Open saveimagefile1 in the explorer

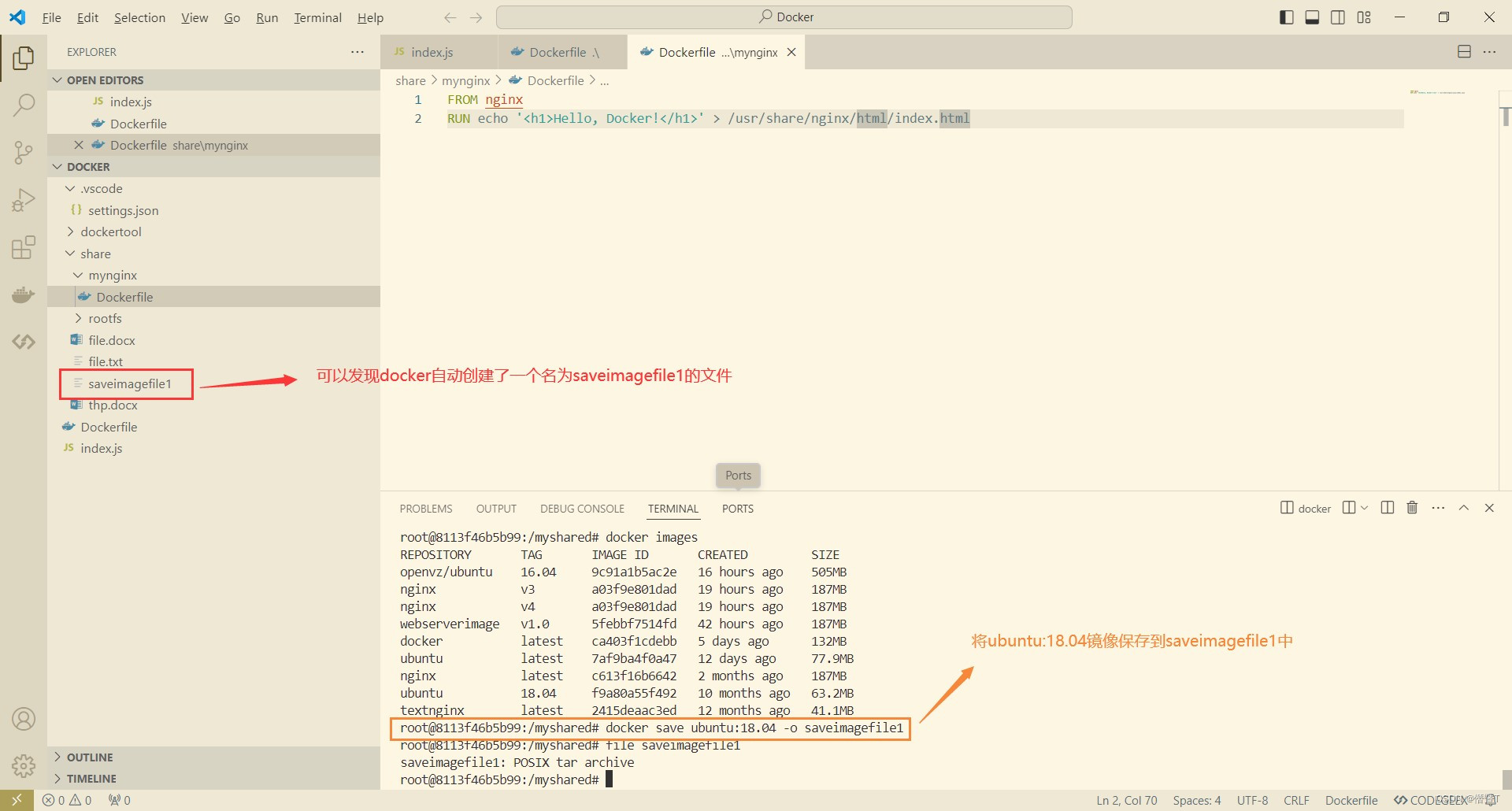(213, 383)
